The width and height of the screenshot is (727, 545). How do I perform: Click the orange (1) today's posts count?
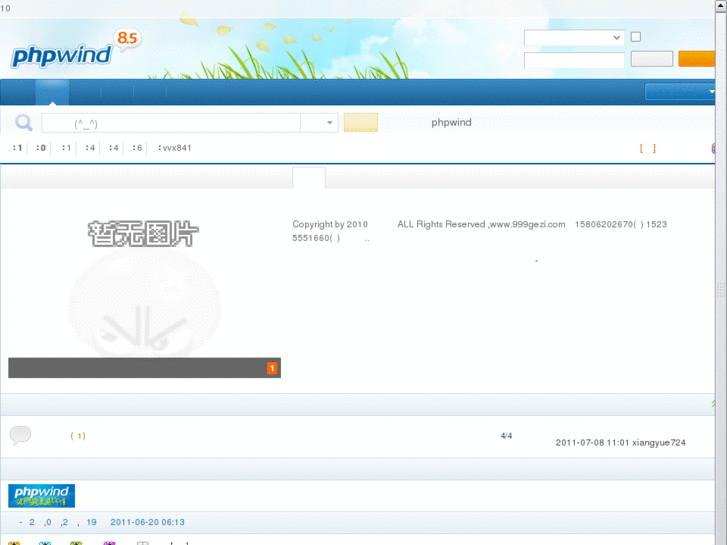coord(78,436)
